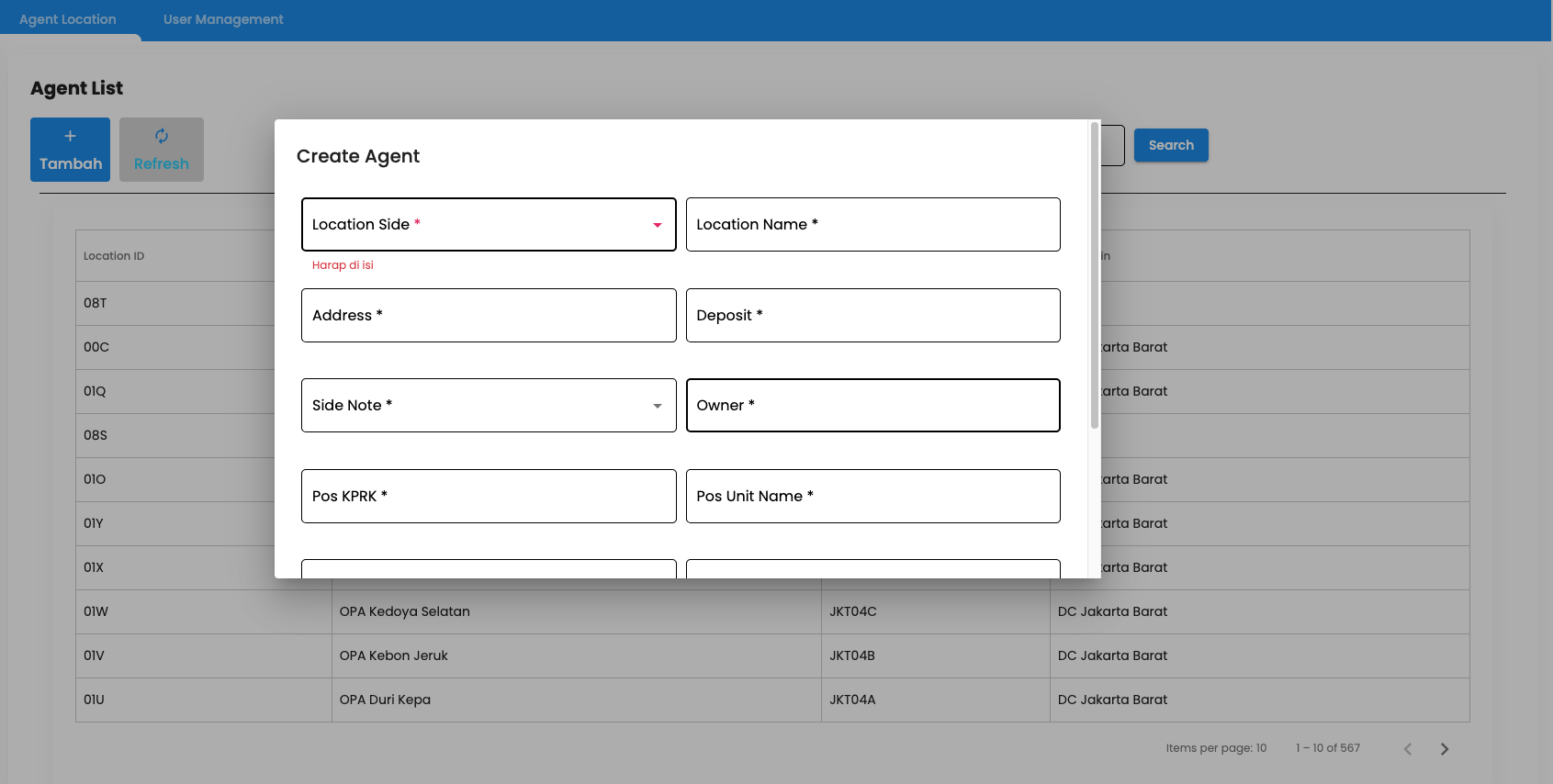This screenshot has height=784, width=1553.
Task: Click the Owner text field
Action: click(872, 406)
